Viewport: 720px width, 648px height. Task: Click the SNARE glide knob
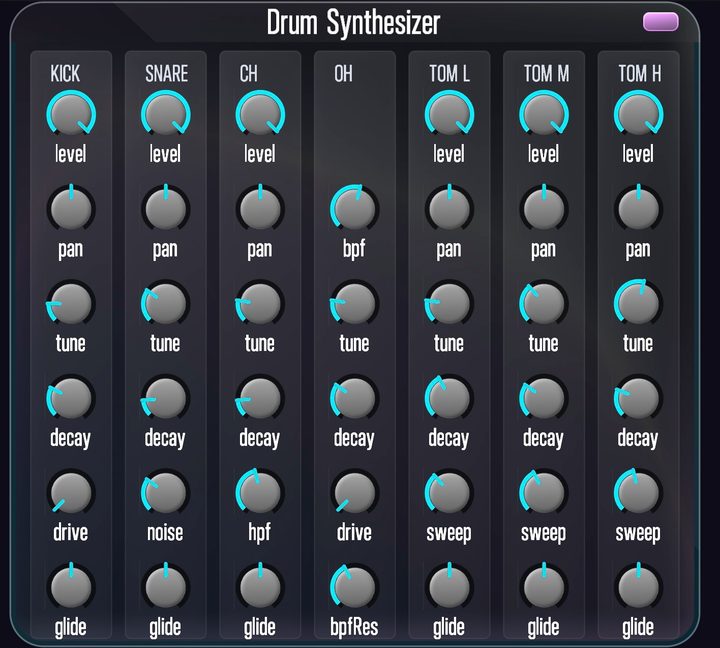coord(165,587)
